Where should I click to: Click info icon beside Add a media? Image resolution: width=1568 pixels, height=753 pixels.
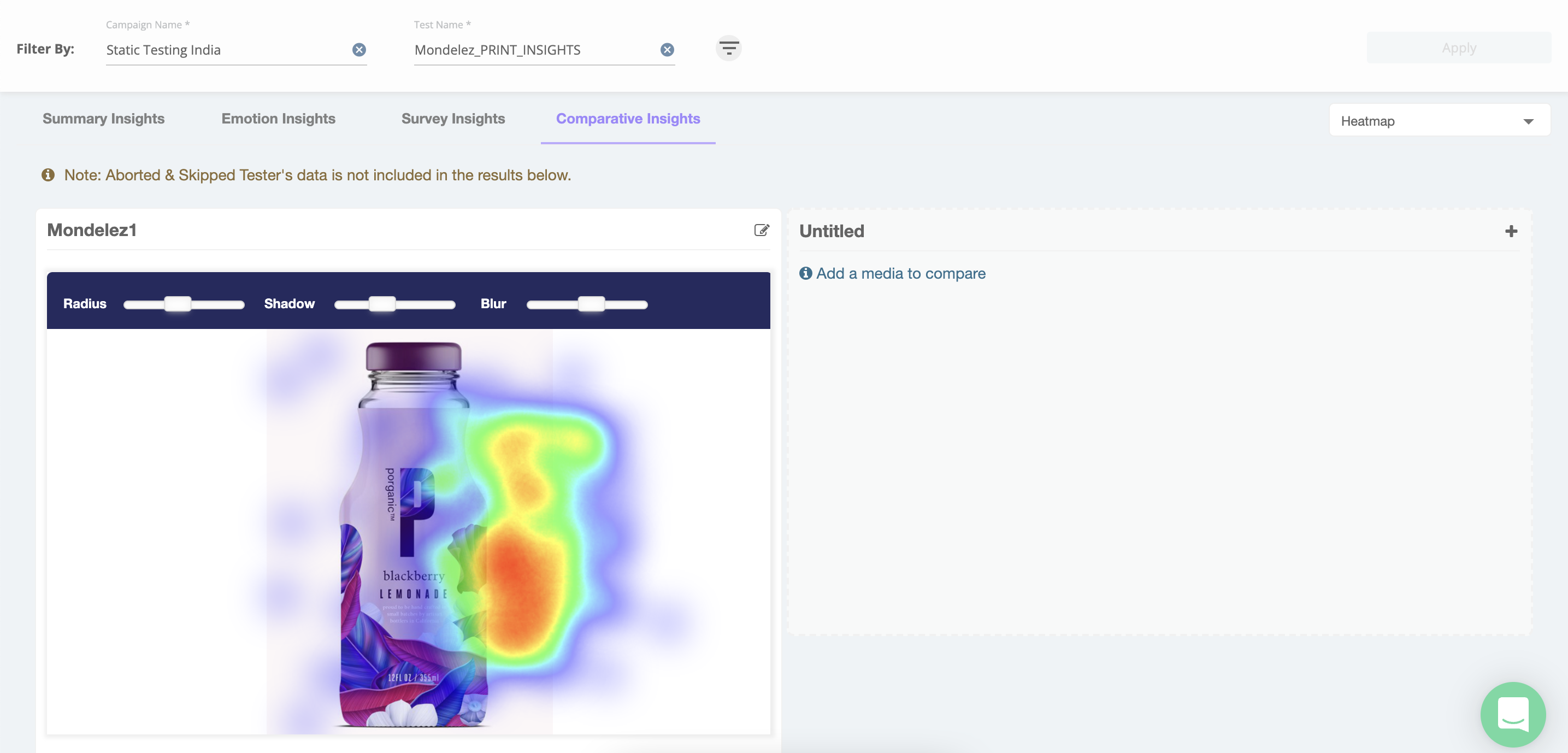pos(805,273)
